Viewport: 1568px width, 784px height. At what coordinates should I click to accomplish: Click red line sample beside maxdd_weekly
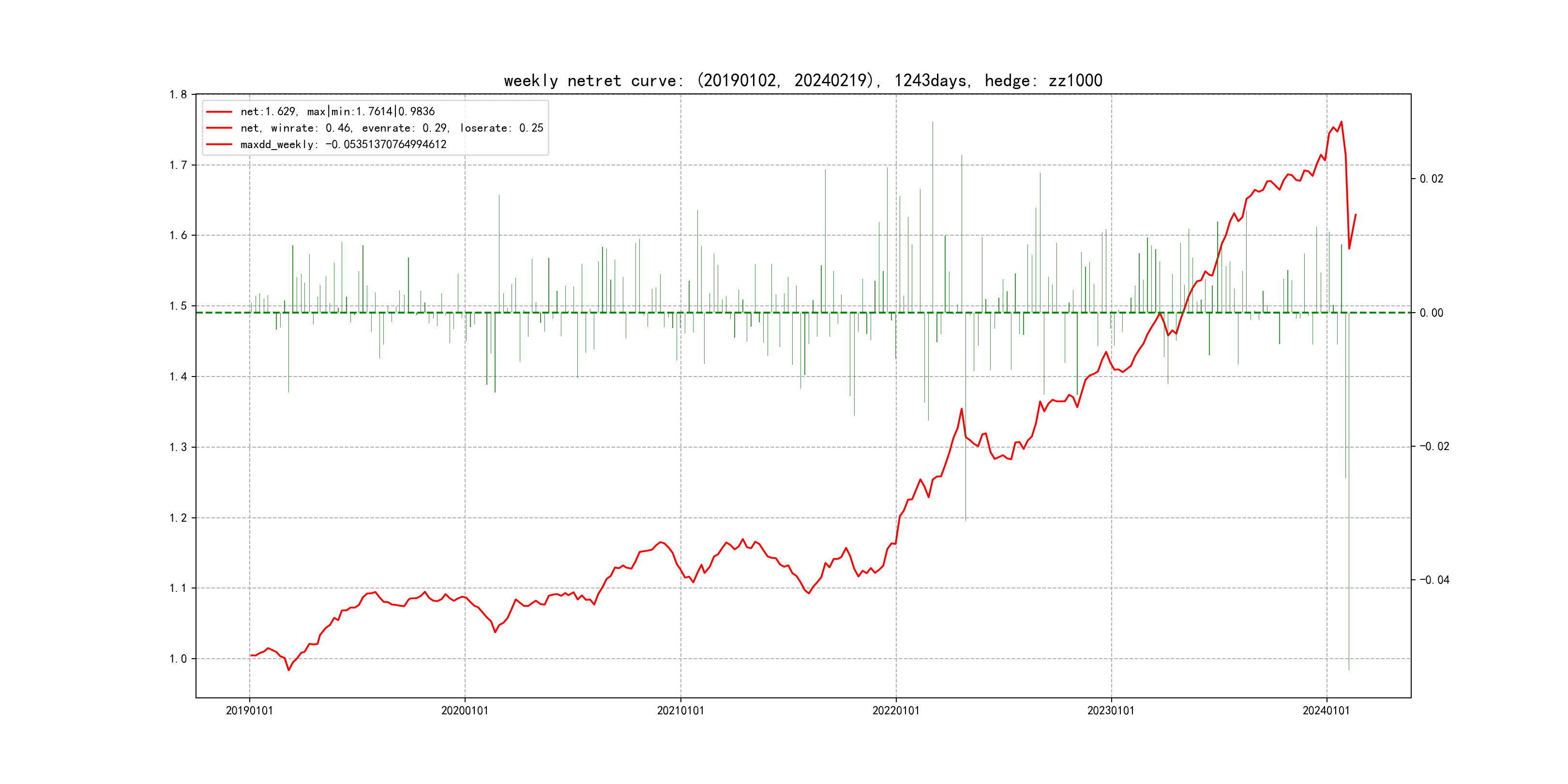219,144
